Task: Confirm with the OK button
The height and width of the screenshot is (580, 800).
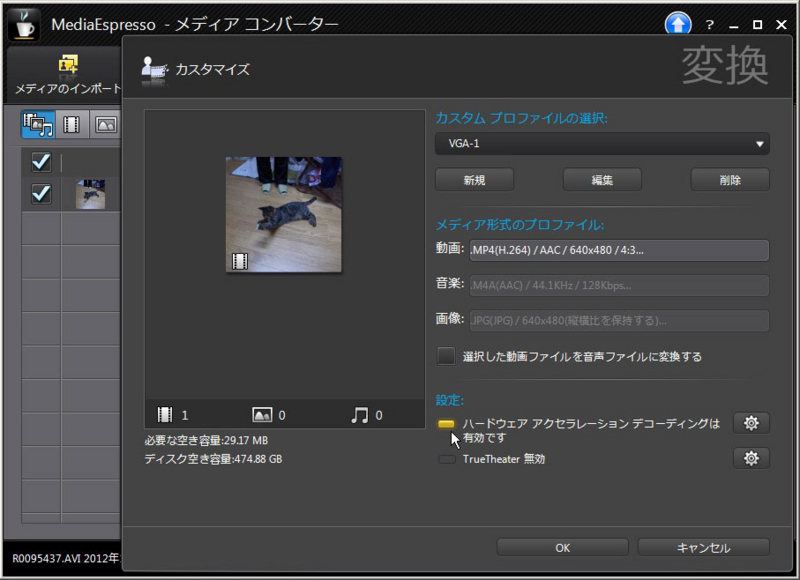Action: (562, 548)
